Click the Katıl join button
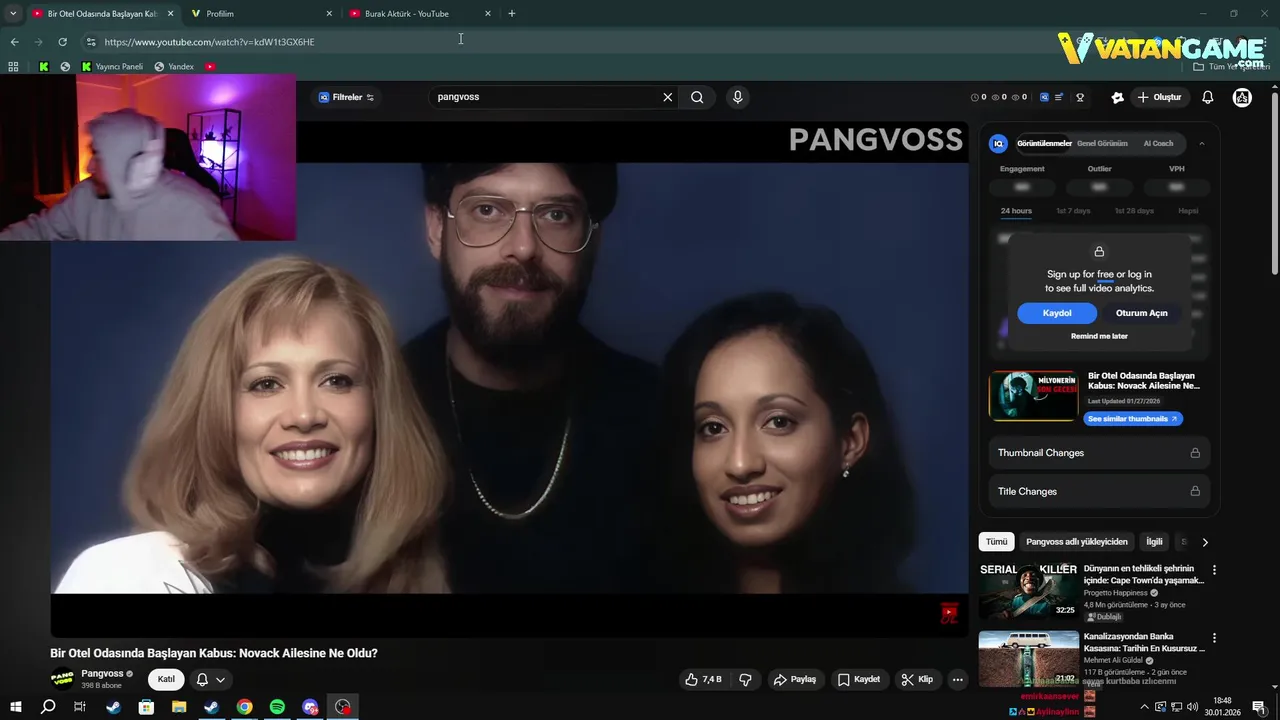The height and width of the screenshot is (720, 1280). (x=166, y=679)
